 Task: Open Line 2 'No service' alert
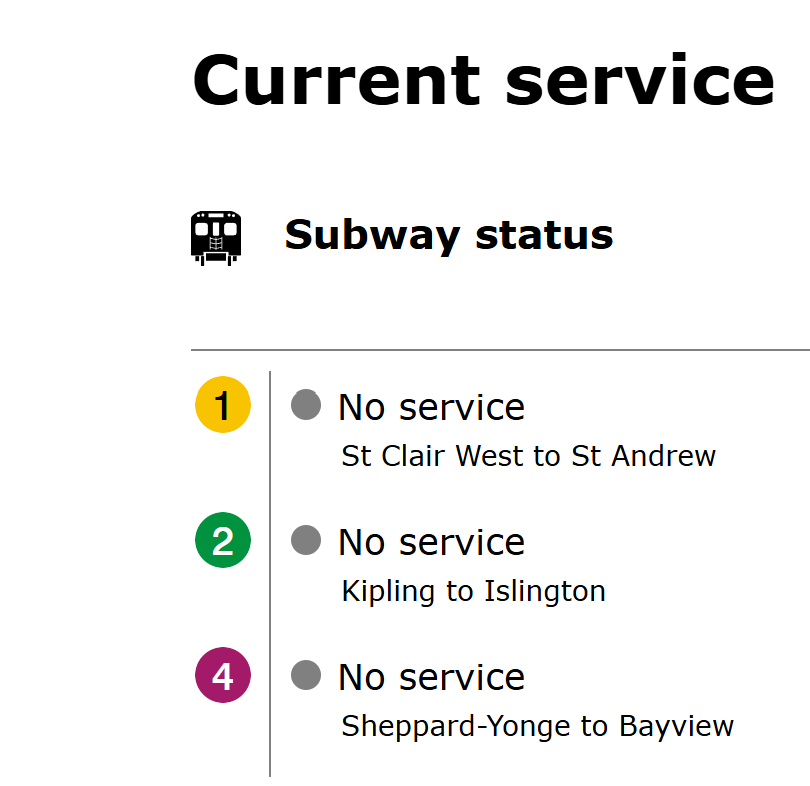(x=431, y=542)
